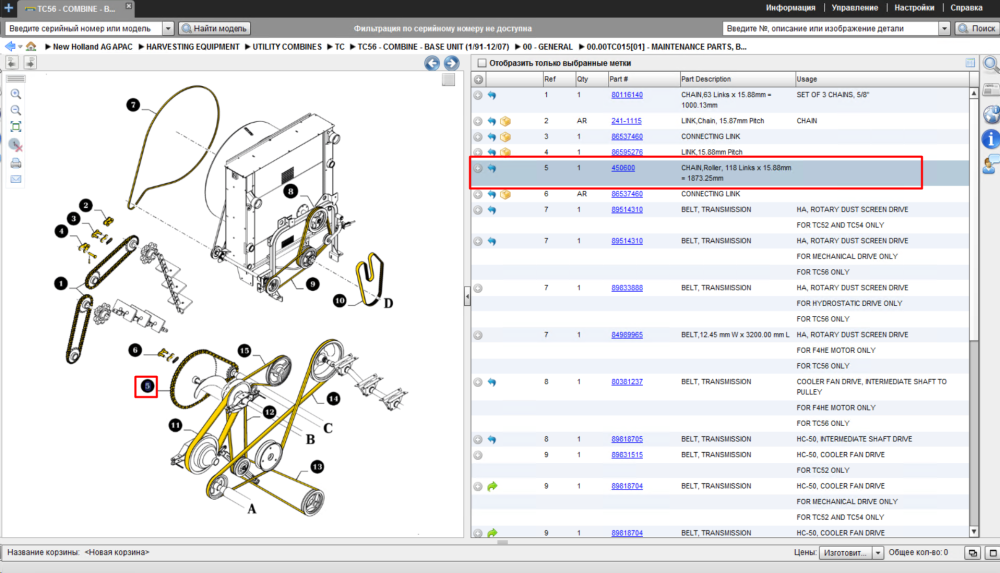The image size is (1000, 573).
Task: Focus the serial number or model input field
Action: [84, 28]
